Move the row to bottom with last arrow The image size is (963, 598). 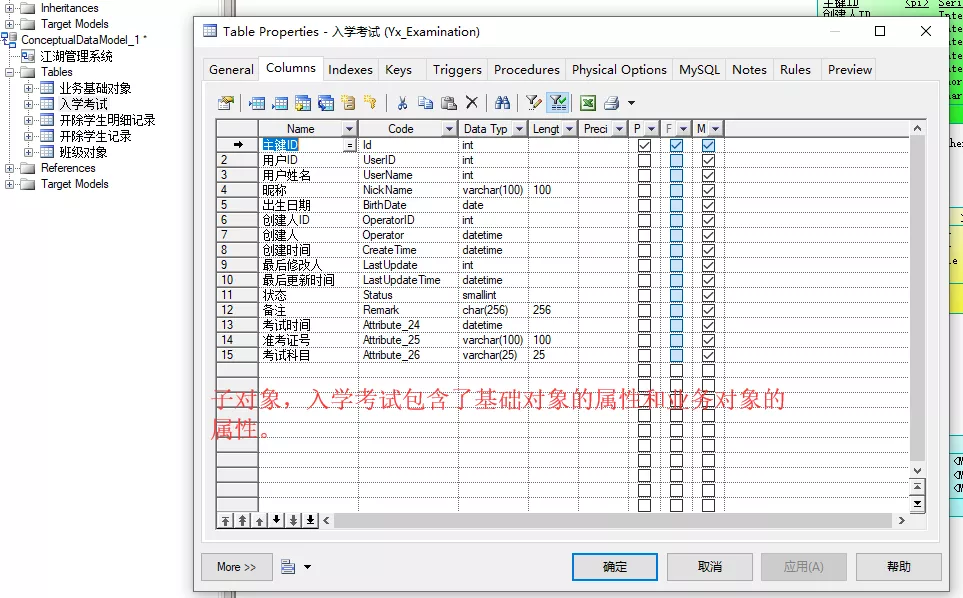pos(311,521)
